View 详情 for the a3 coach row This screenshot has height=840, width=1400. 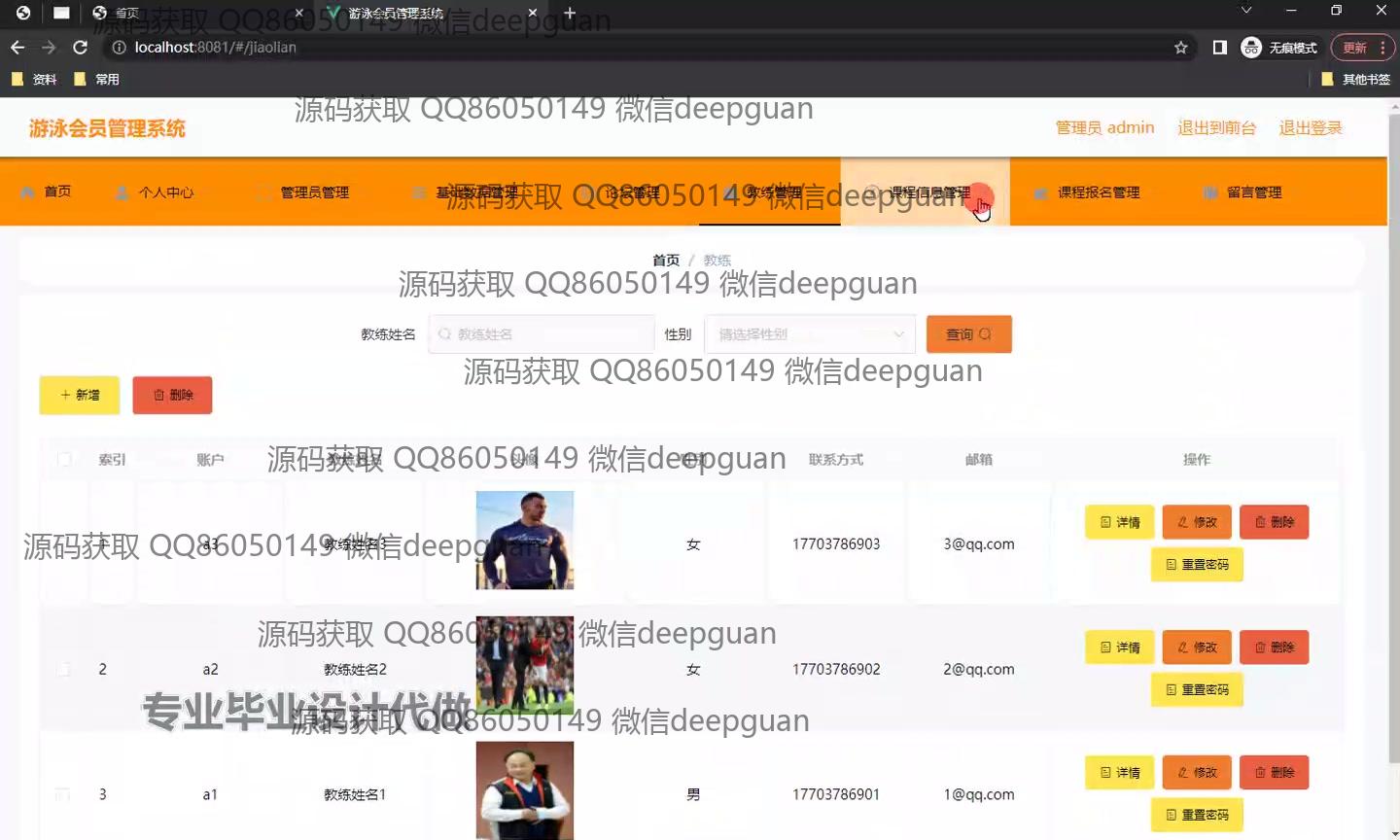1120,522
